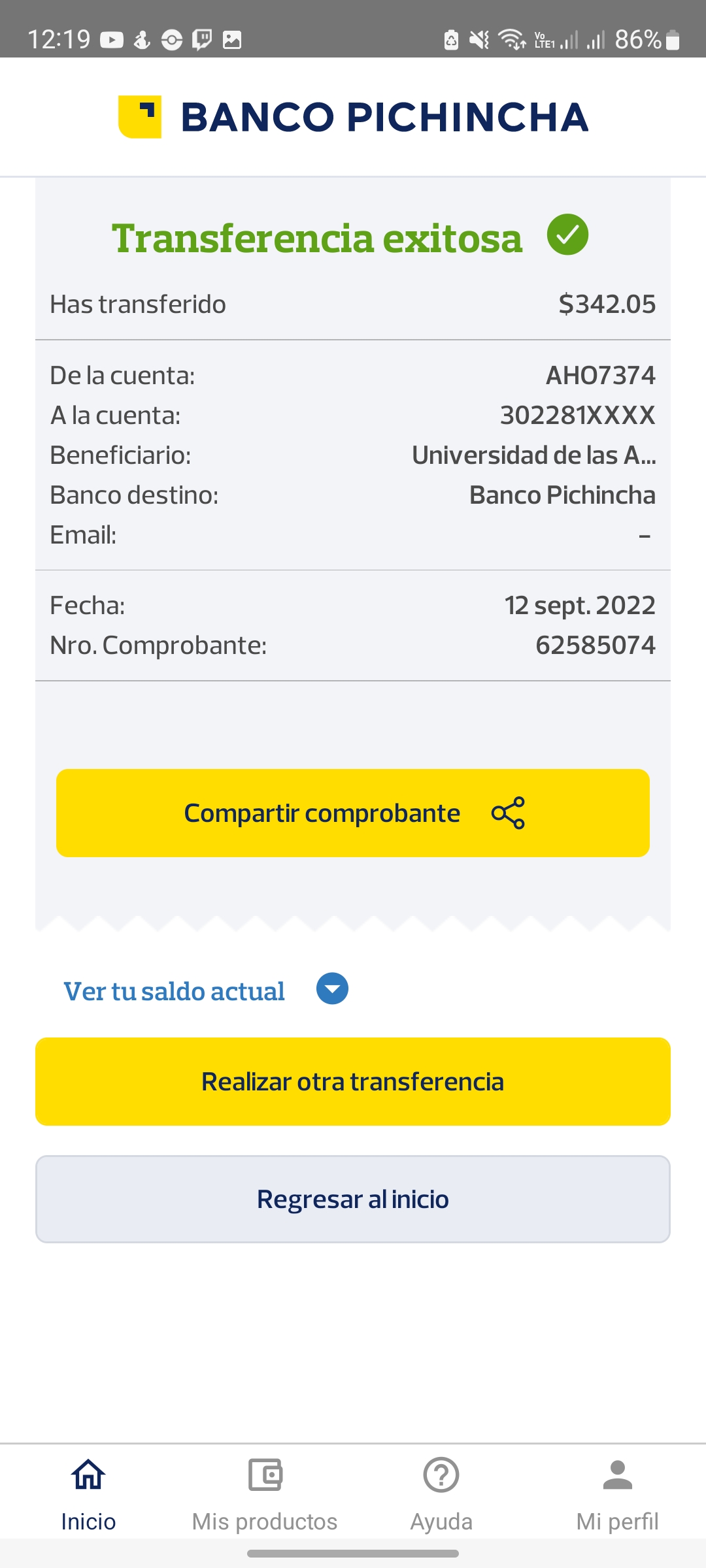The height and width of the screenshot is (1568, 706).
Task: Open the Ayuda question mark icon
Action: [x=441, y=1475]
